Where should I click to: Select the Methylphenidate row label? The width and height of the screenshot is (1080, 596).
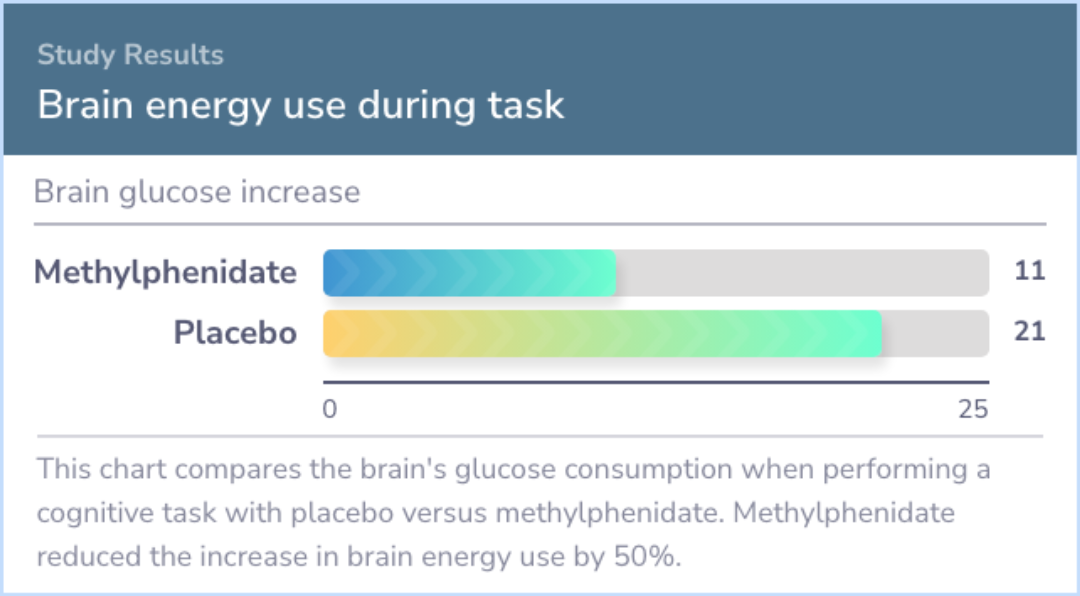pos(165,272)
